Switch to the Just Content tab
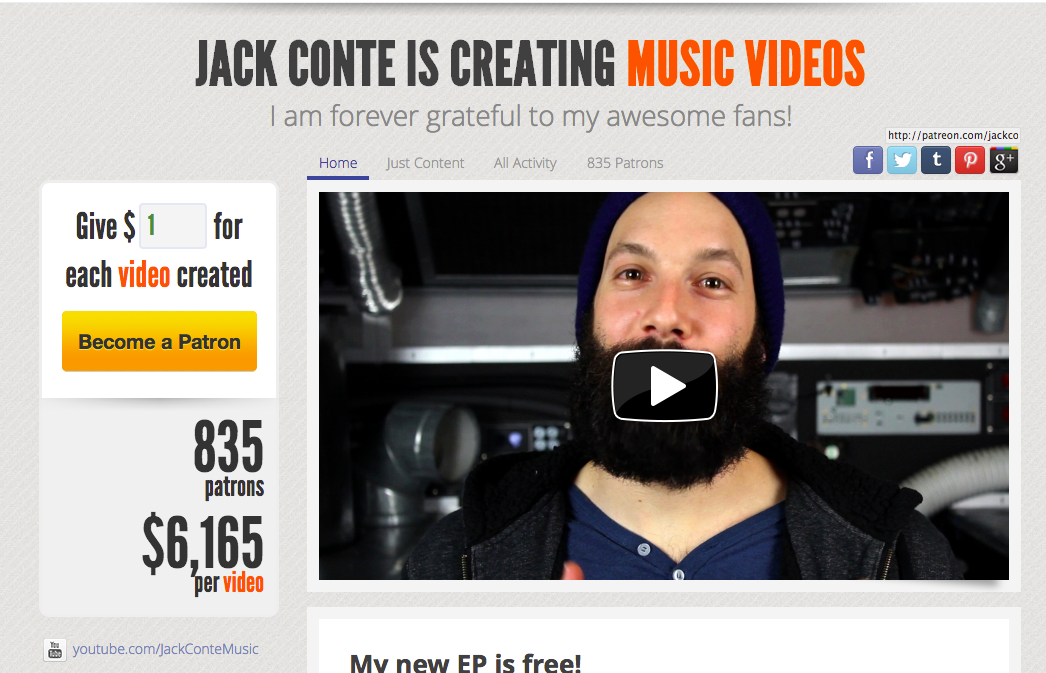 (x=425, y=163)
